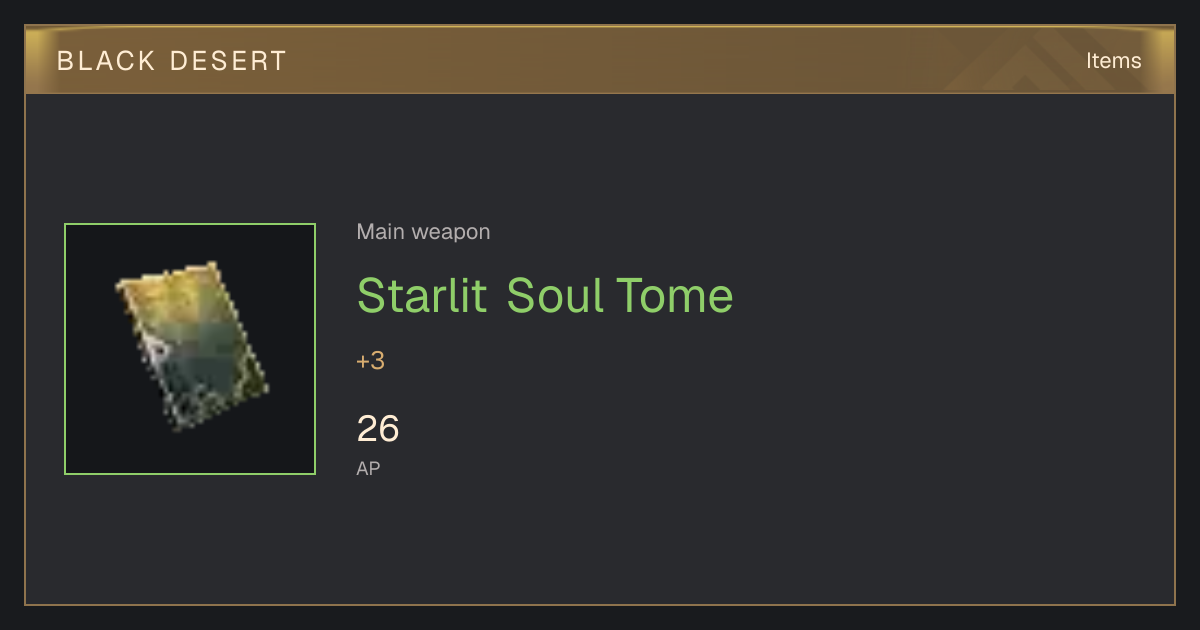Click the +3 enhancement level
1200x630 pixels.
pyautogui.click(x=370, y=361)
